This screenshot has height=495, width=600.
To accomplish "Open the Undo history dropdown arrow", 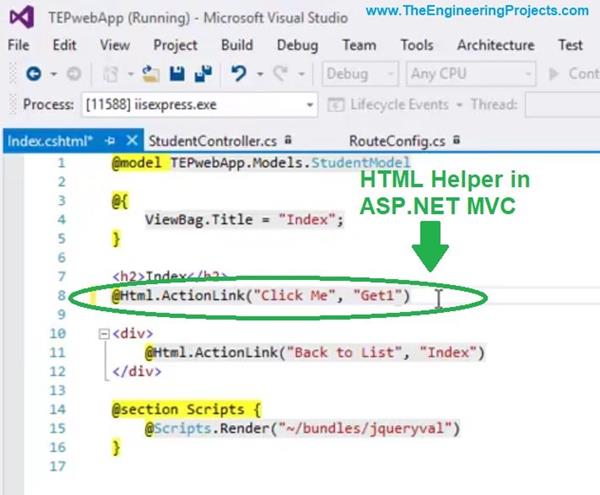I will (x=260, y=74).
